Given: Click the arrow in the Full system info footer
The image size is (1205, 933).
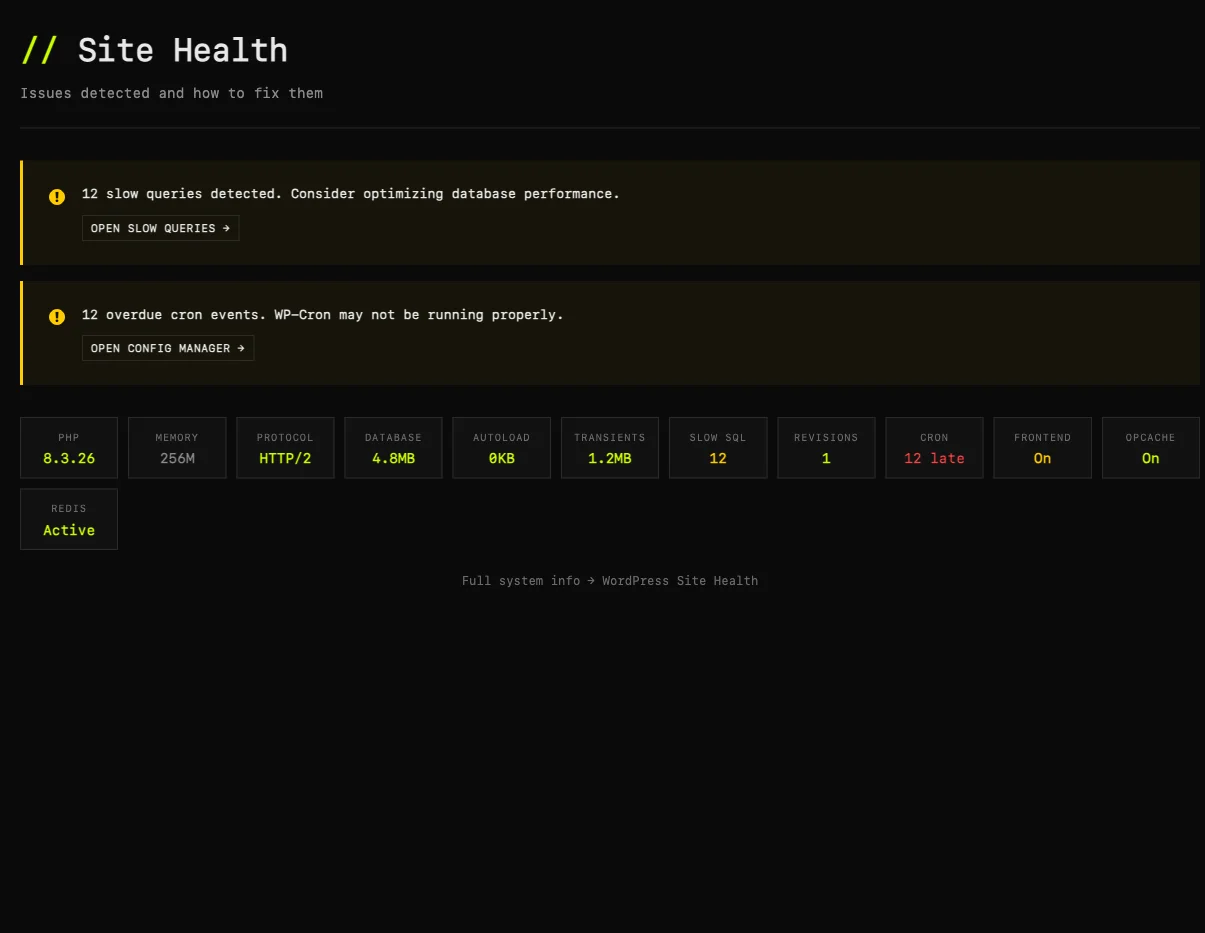Looking at the screenshot, I should pyautogui.click(x=589, y=580).
